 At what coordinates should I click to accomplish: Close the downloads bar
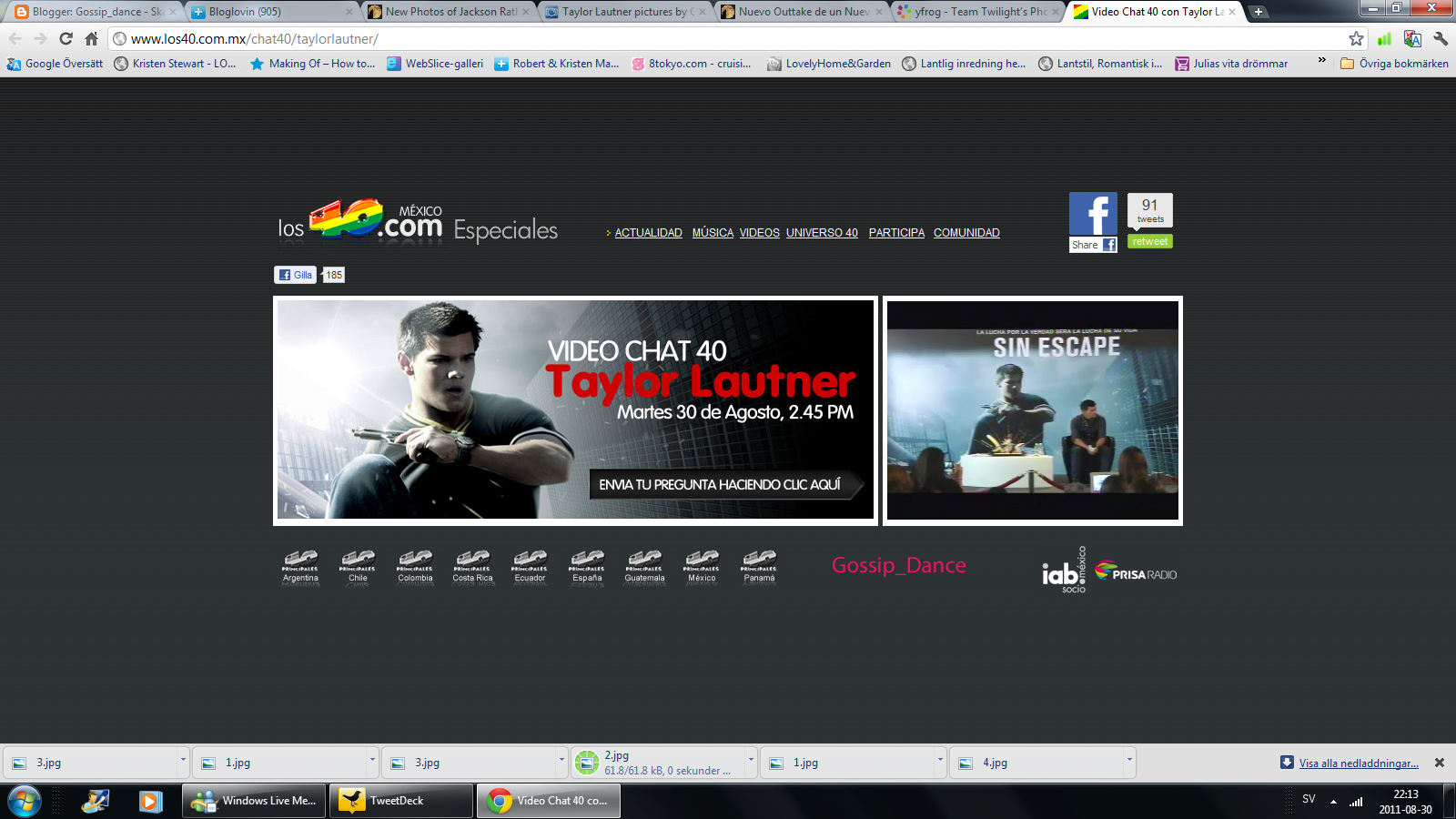click(1440, 763)
